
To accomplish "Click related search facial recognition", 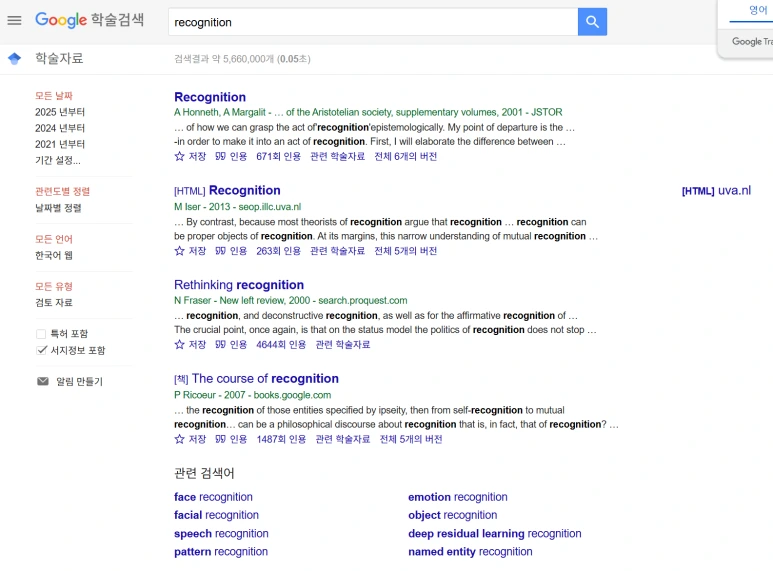I will 216,515.
